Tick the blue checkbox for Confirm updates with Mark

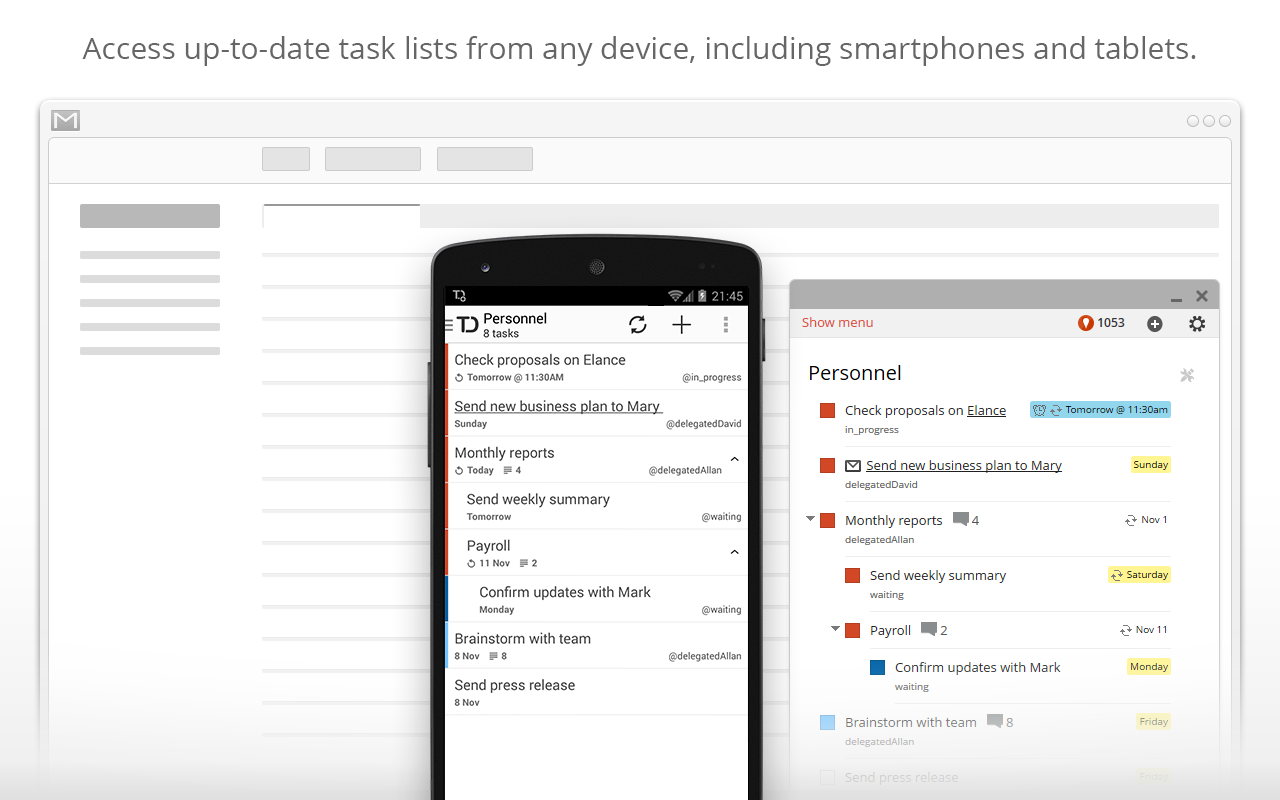coord(877,668)
